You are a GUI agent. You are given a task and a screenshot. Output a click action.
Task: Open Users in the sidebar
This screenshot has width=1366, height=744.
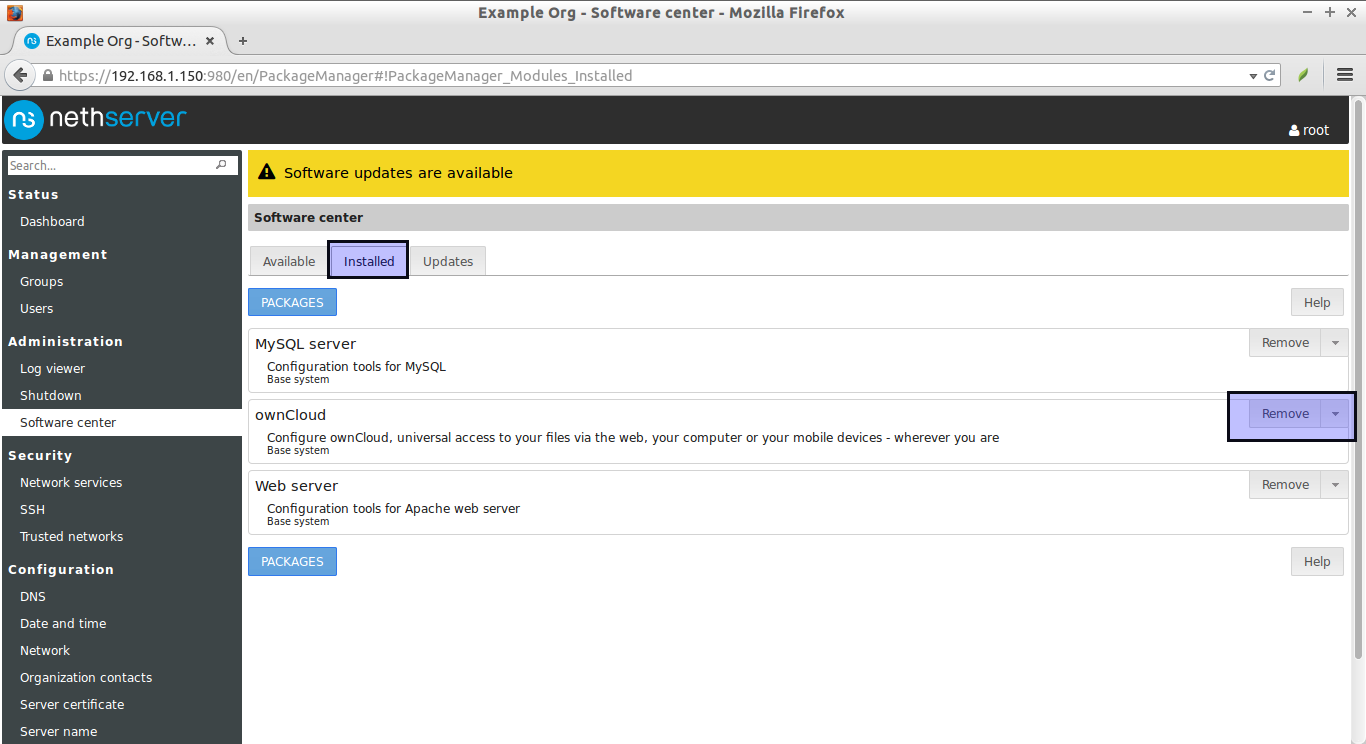click(x=36, y=309)
